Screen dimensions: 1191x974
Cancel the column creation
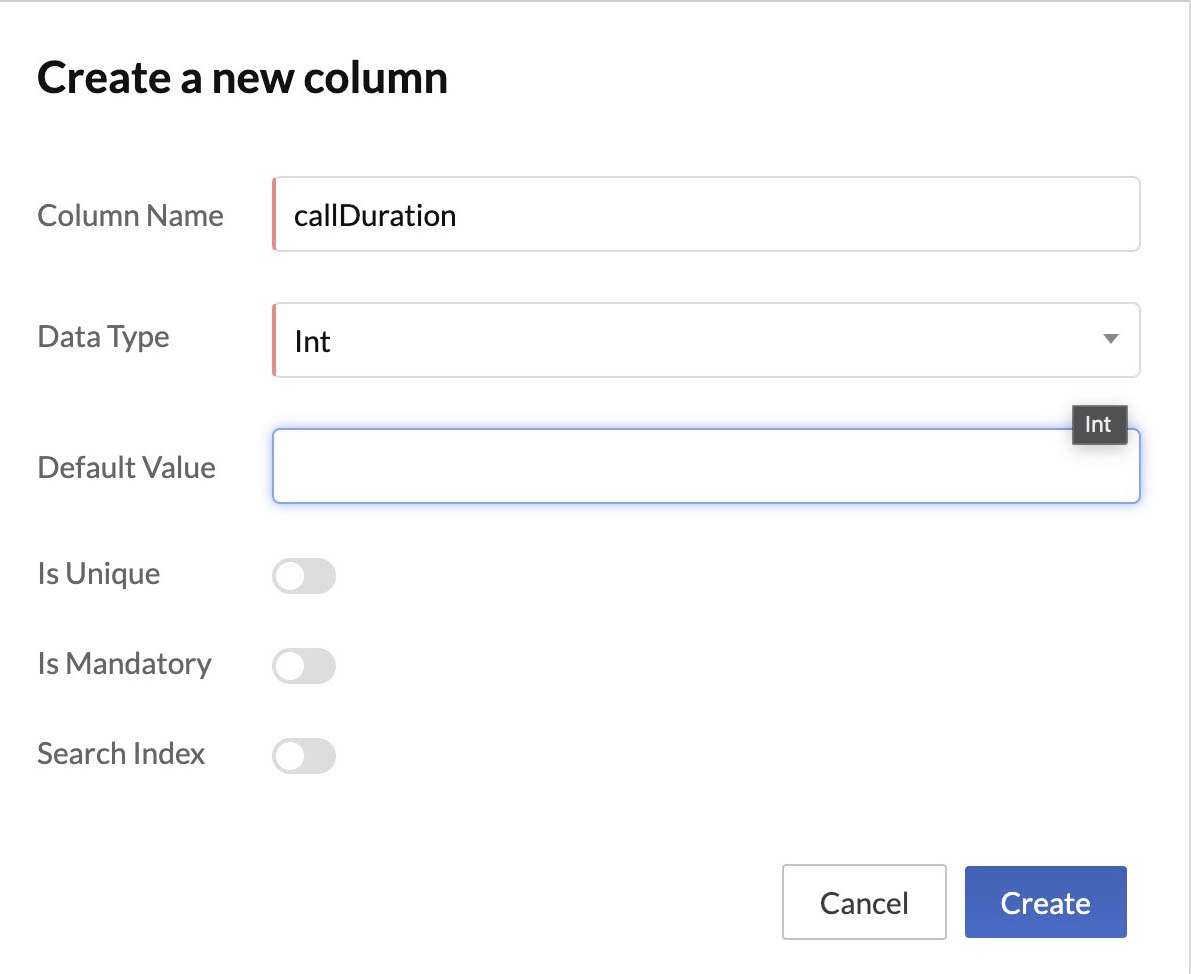[x=864, y=902]
